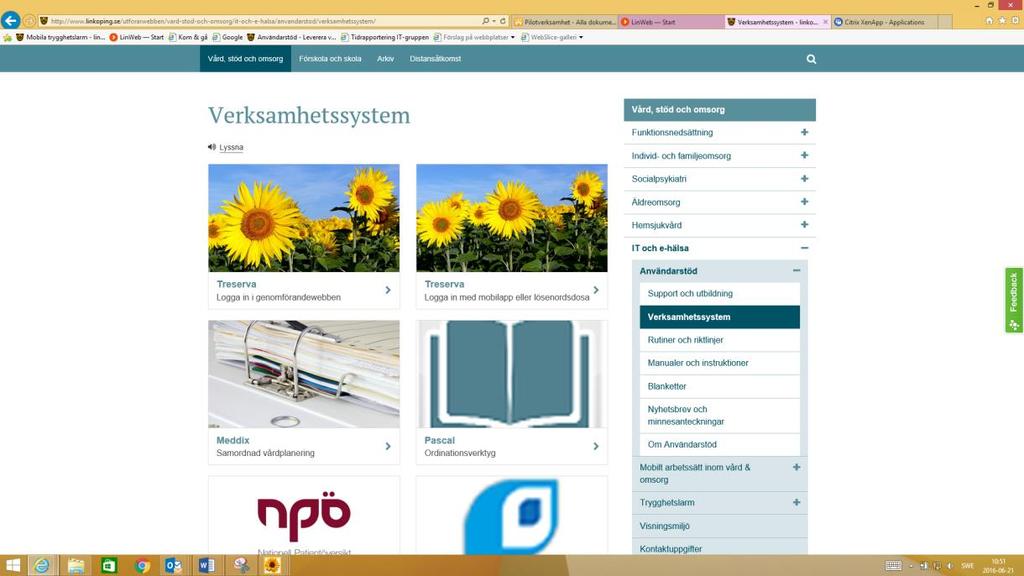Screen dimensions: 1024x576
Task: Click Treserva mobilapp sunflower image
Action: [511, 218]
